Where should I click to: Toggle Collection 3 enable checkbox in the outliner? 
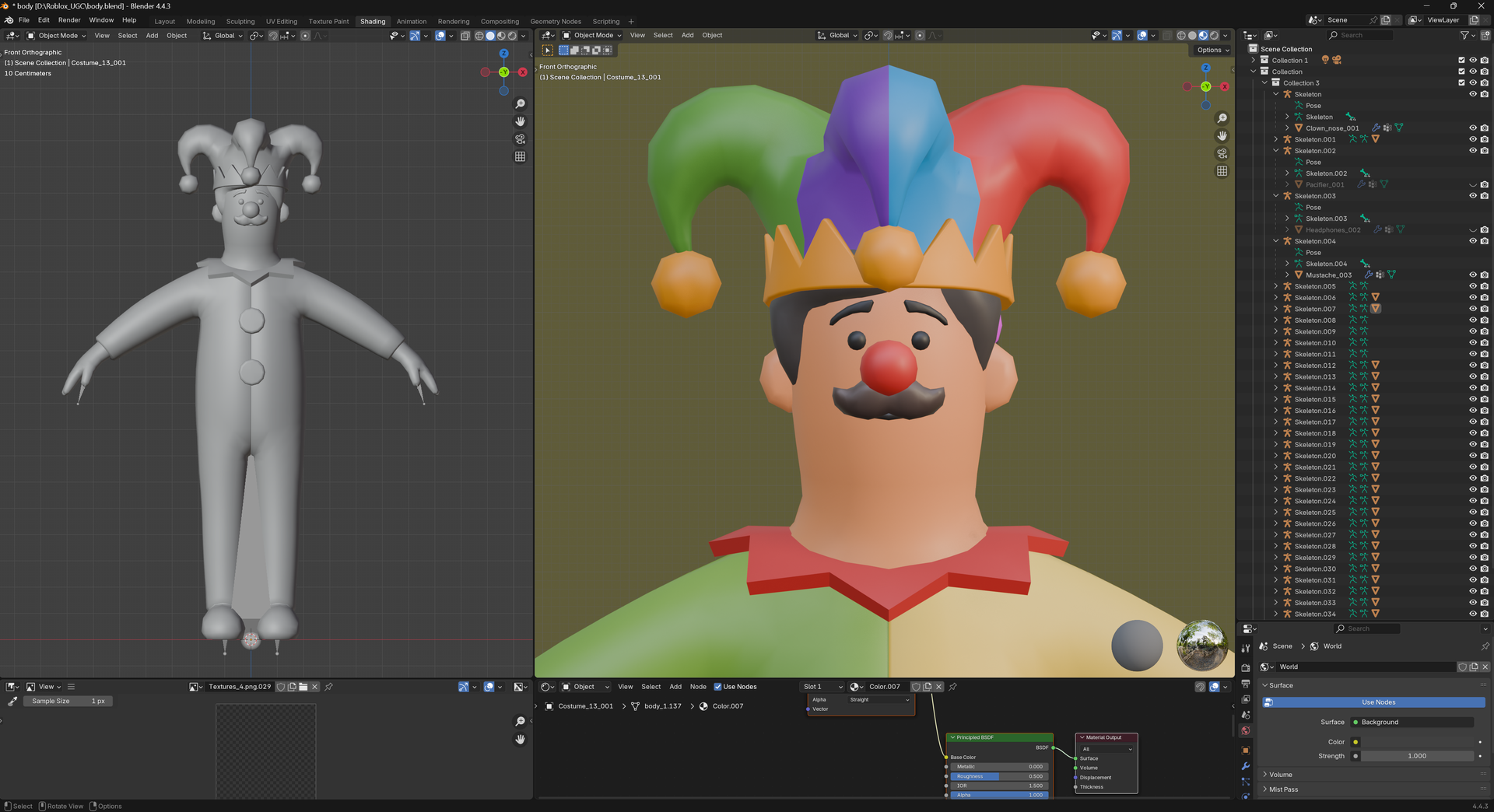pos(1462,82)
